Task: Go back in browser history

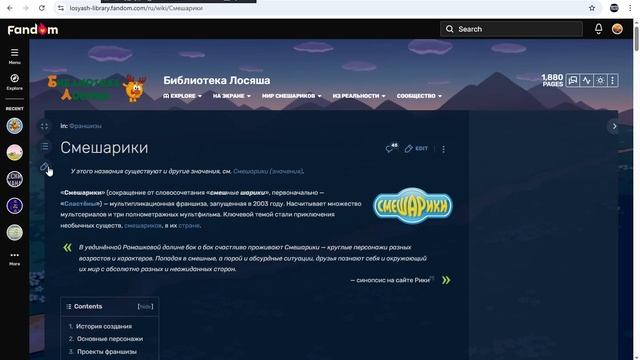Action: point(10,8)
